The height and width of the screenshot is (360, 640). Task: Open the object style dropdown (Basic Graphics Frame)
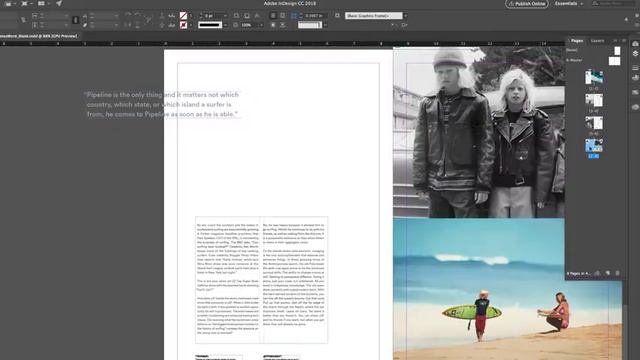tap(373, 16)
